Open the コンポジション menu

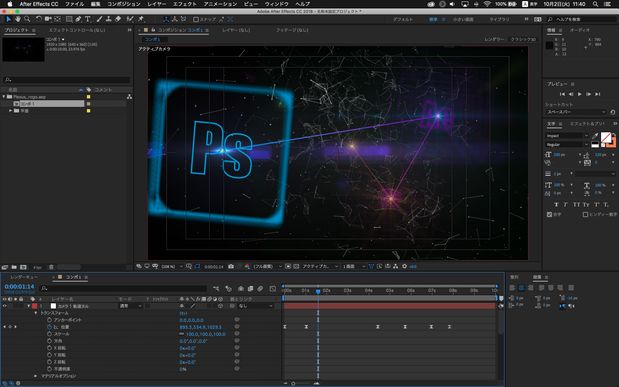(124, 4)
